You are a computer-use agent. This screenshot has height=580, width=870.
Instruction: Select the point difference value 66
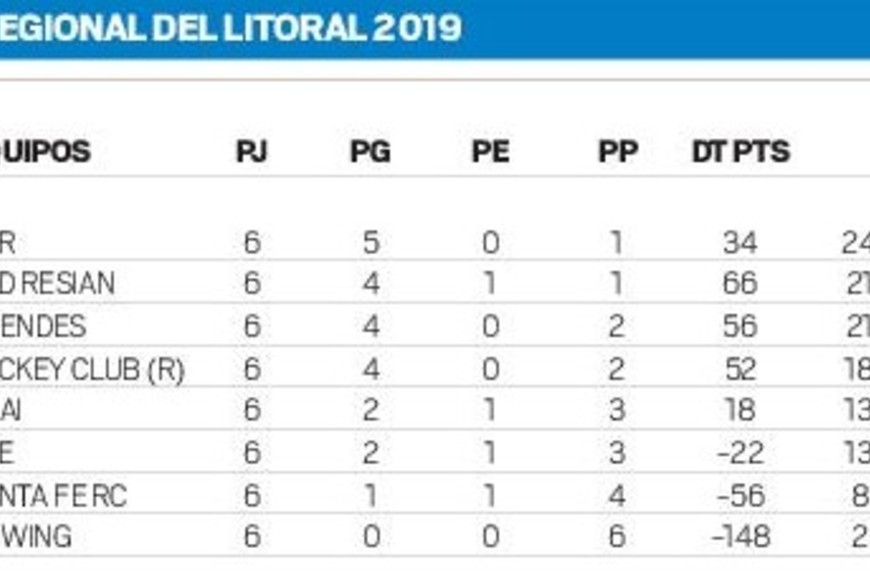pos(739,284)
